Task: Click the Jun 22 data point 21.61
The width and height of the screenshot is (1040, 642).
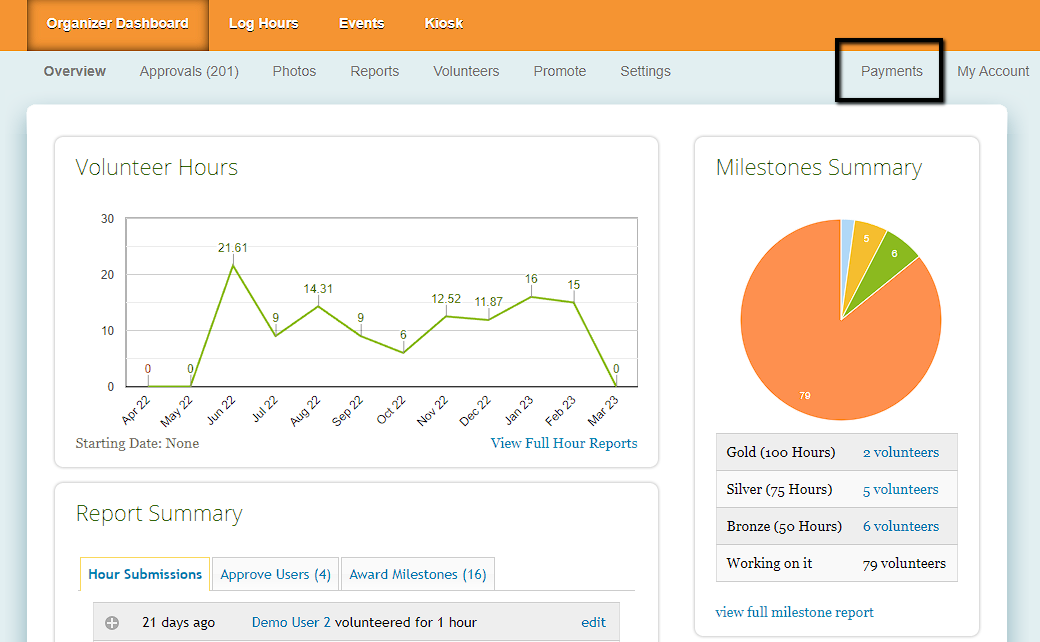Action: (x=233, y=266)
